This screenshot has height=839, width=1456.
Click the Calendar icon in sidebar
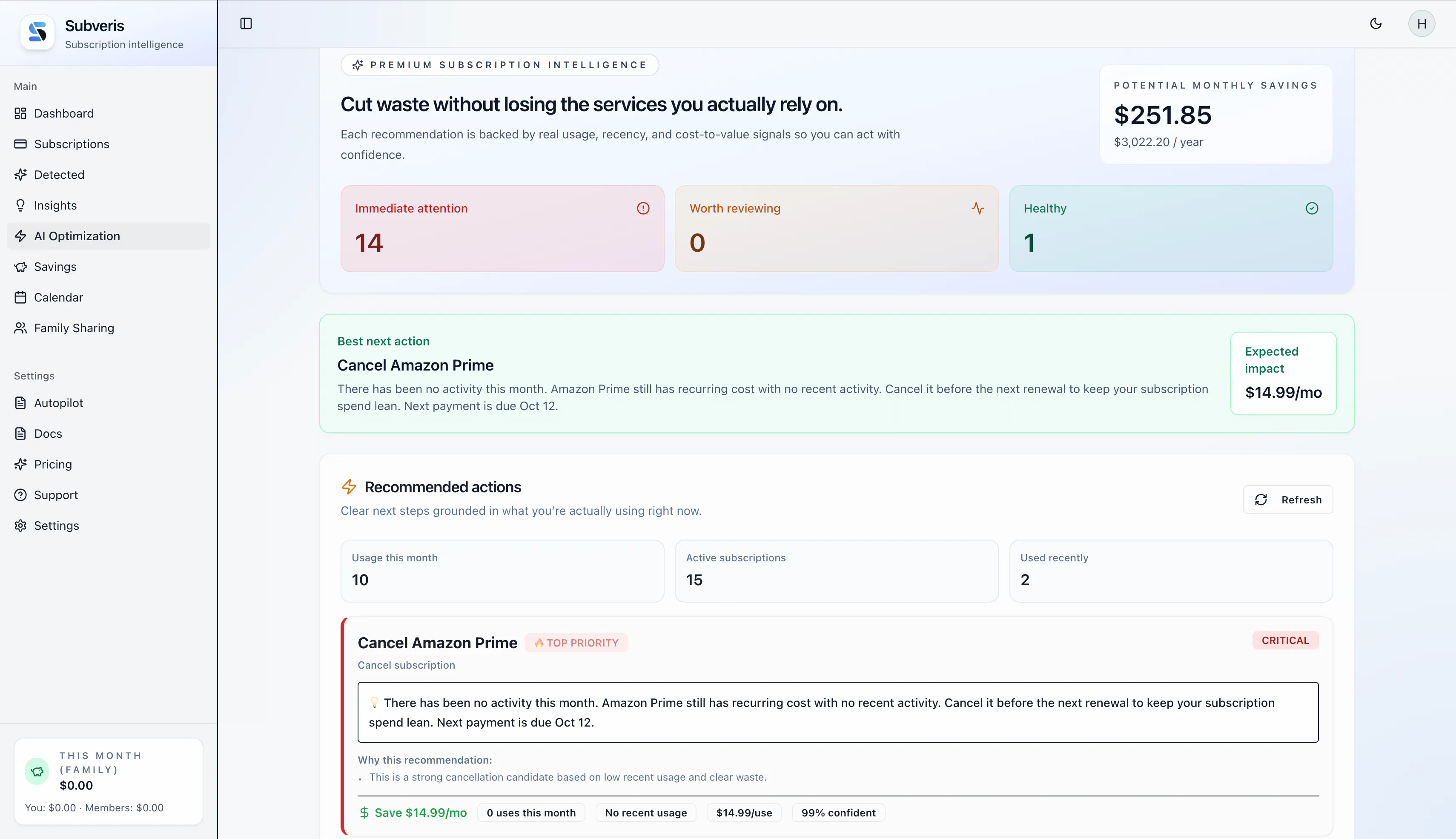[x=20, y=297]
